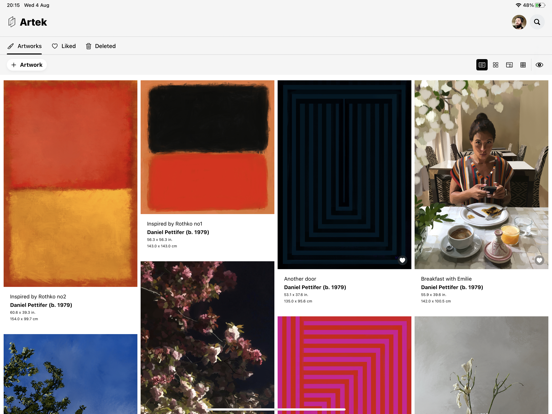Unlike Another door with heart icon
The image size is (552, 414).
pos(402,260)
